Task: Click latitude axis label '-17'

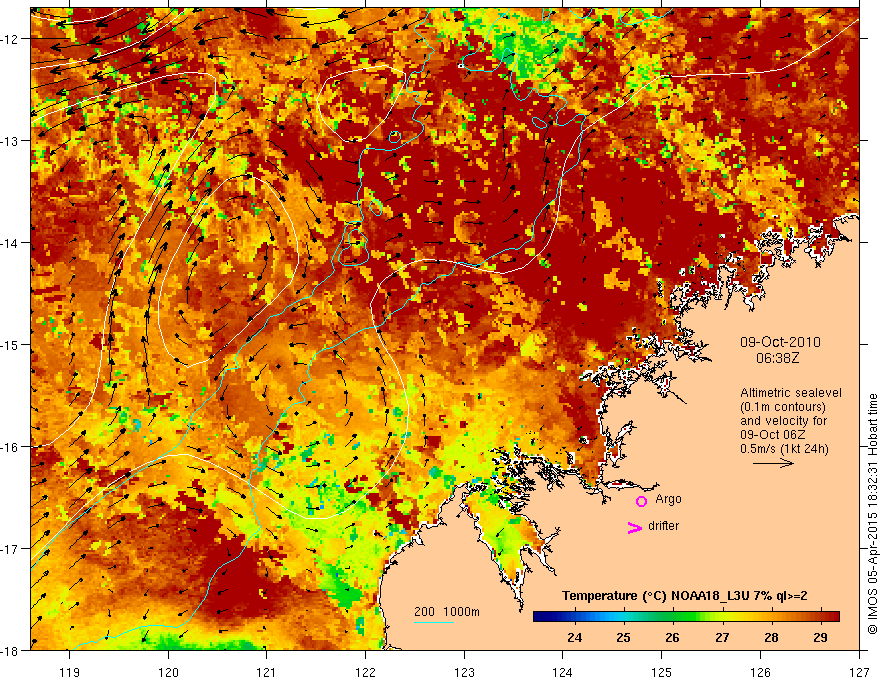Action: (11, 549)
